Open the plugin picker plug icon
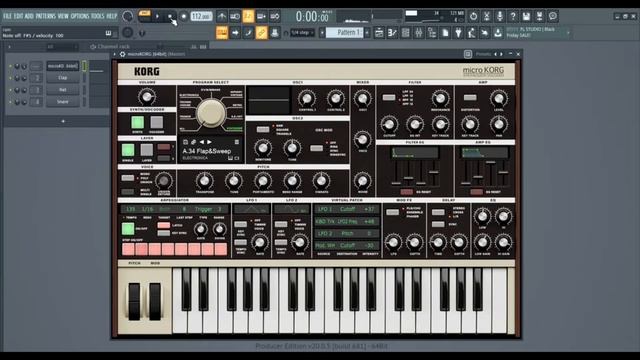The width and height of the screenshot is (640, 360). 458,33
